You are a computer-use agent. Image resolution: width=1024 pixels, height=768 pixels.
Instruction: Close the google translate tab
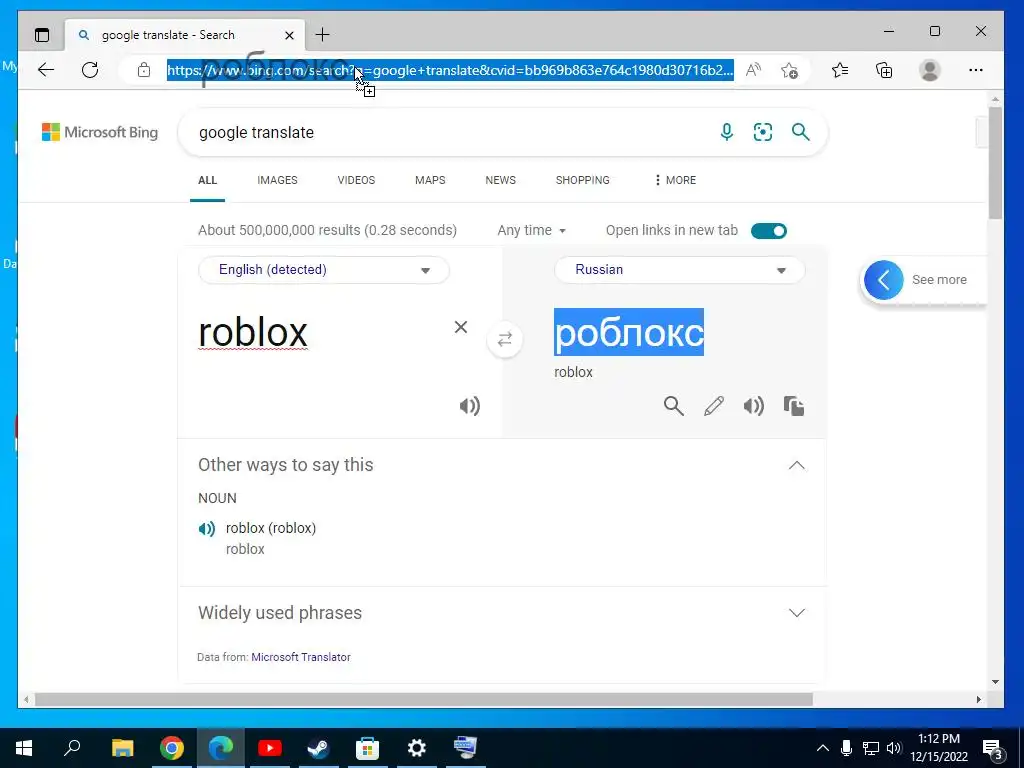(x=289, y=35)
